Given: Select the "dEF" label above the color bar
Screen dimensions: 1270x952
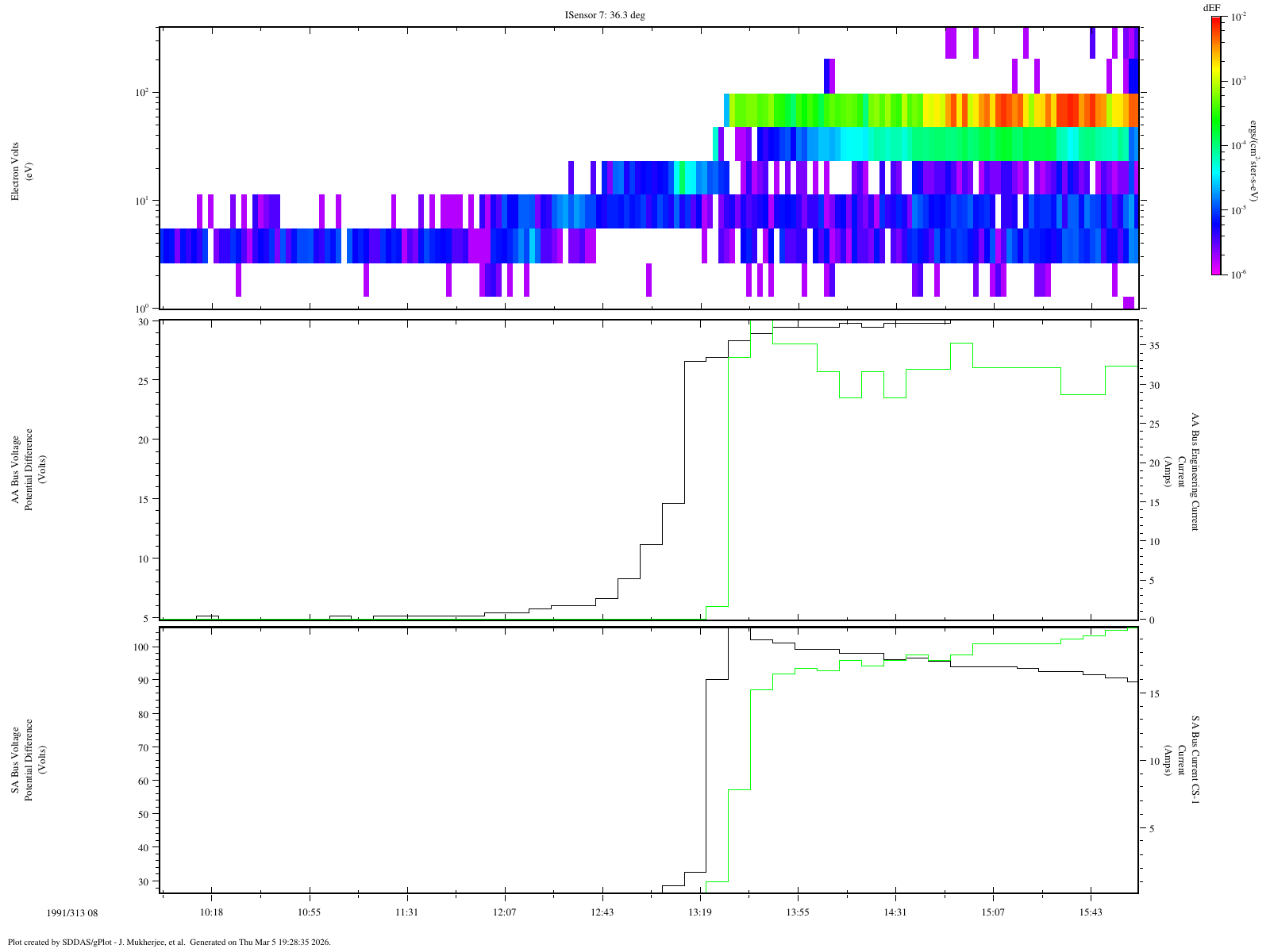Looking at the screenshot, I should pyautogui.click(x=1211, y=8).
